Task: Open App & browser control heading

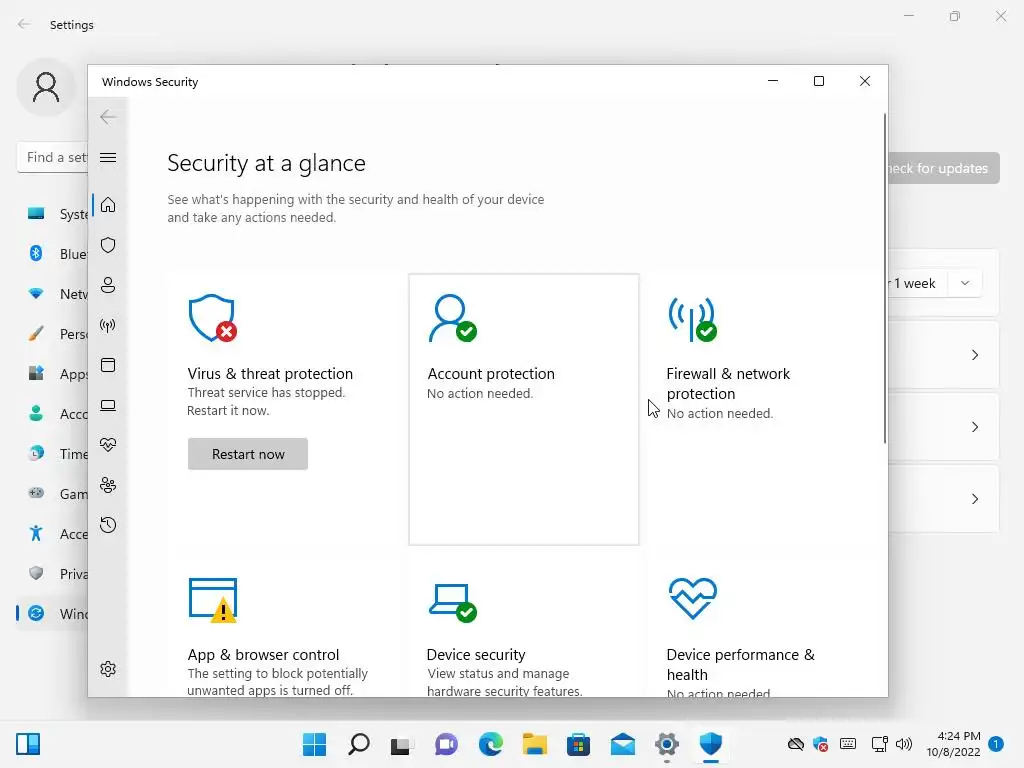Action: pyautogui.click(x=263, y=654)
